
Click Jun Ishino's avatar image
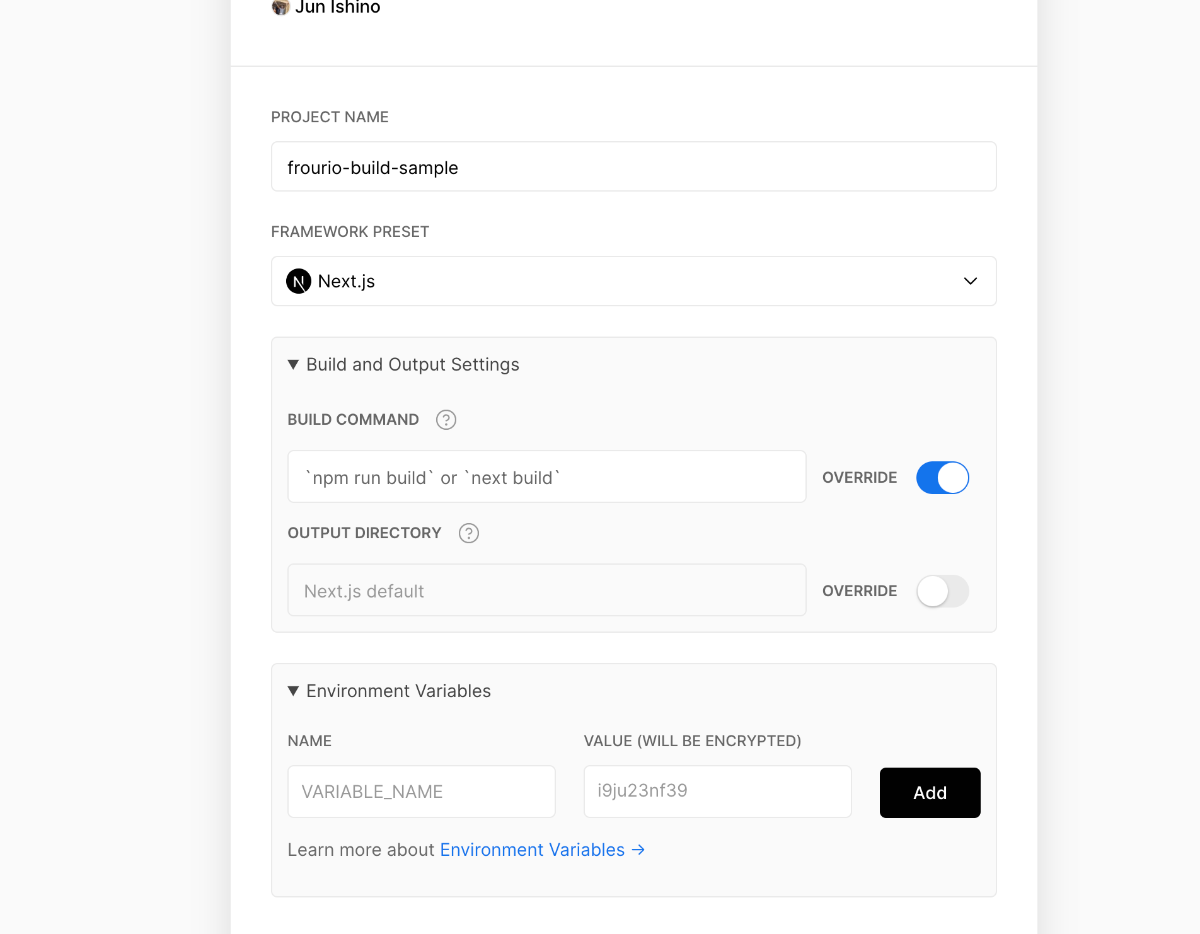pyautogui.click(x=281, y=7)
